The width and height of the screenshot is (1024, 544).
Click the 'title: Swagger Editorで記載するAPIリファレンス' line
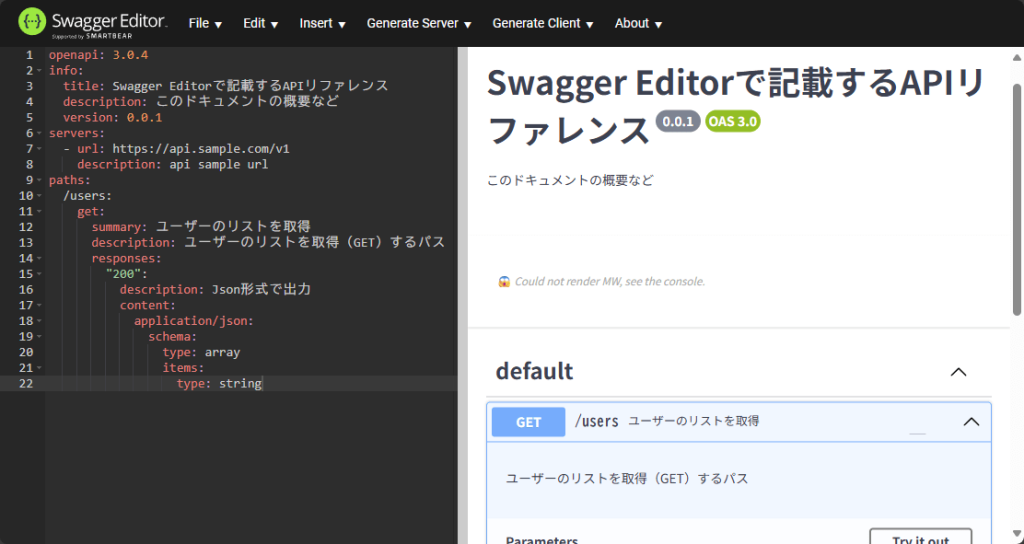point(226,86)
